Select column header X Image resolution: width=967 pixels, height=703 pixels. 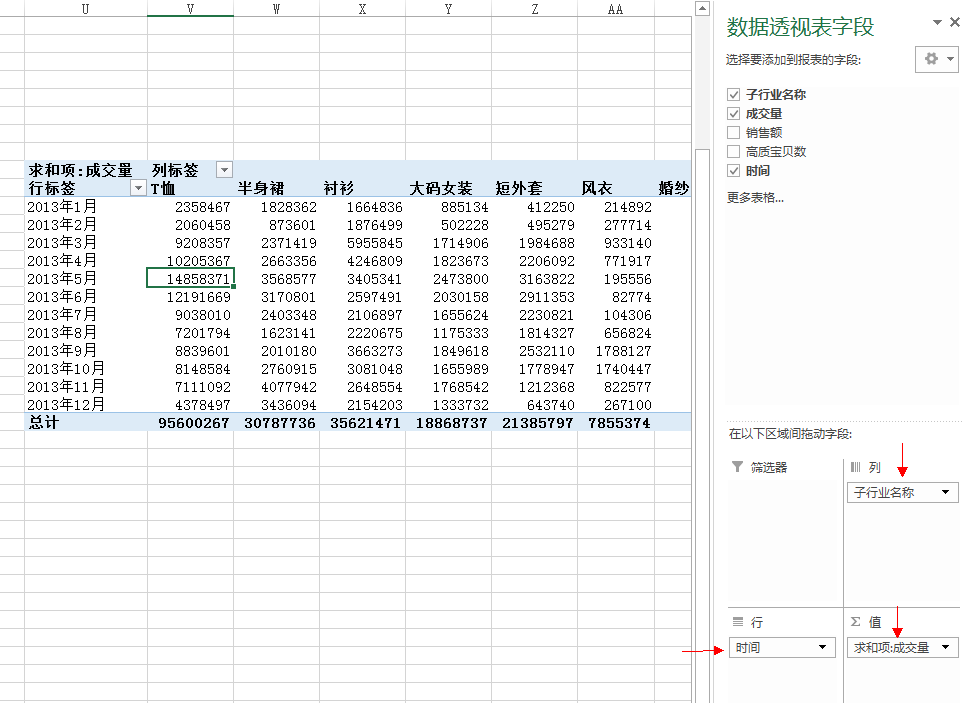click(x=363, y=9)
